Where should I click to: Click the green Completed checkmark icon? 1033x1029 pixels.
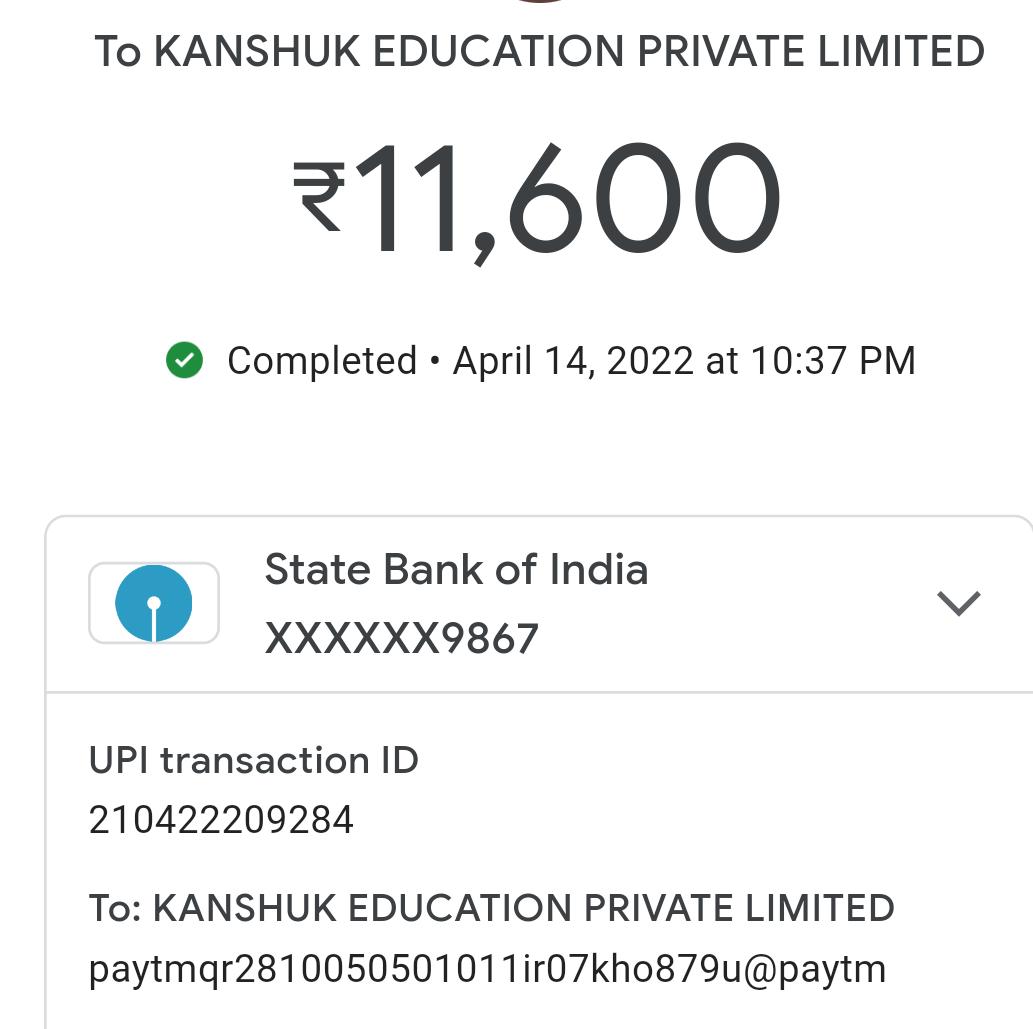click(184, 361)
